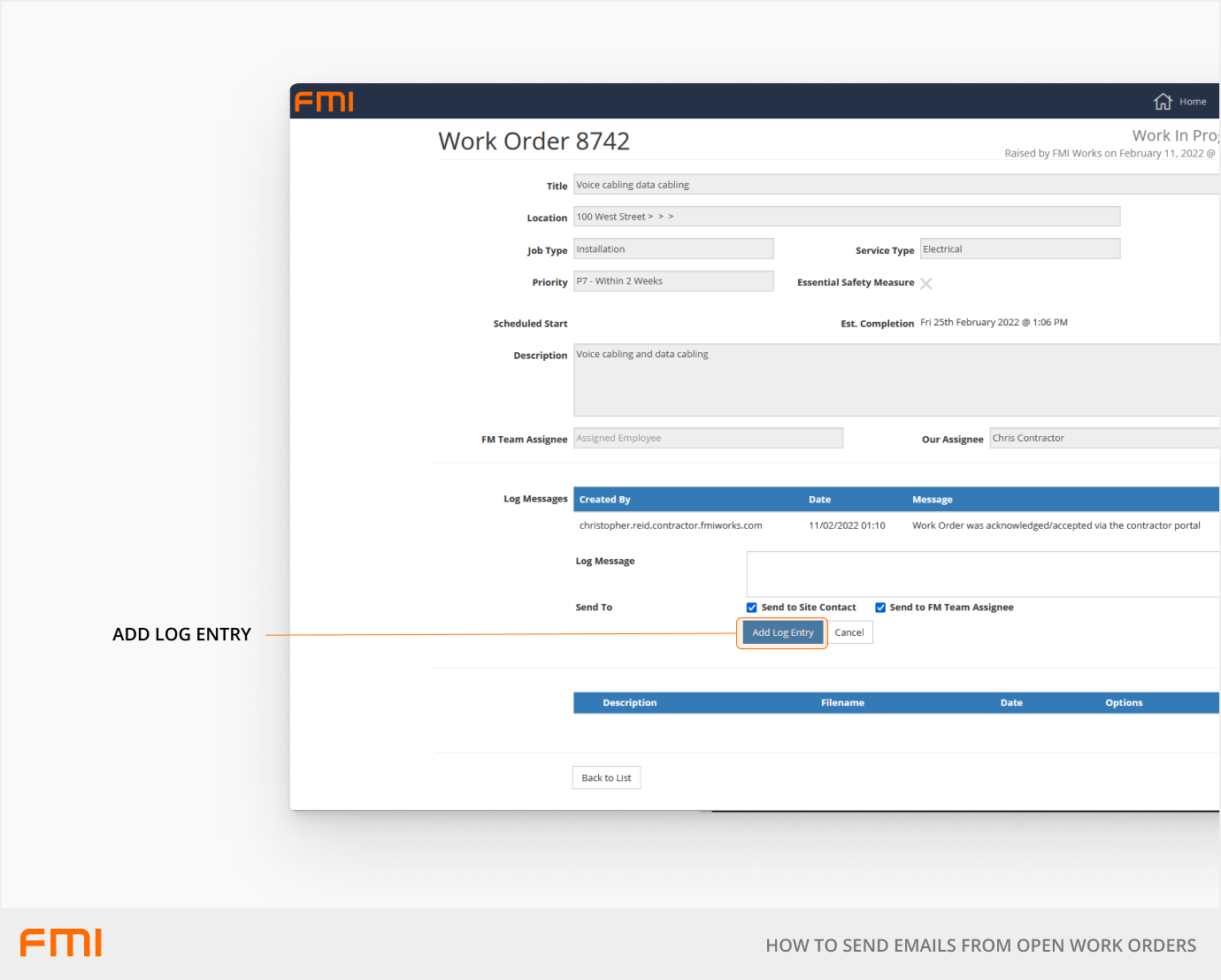
Task: Click the Home house icon
Action: point(1163,102)
